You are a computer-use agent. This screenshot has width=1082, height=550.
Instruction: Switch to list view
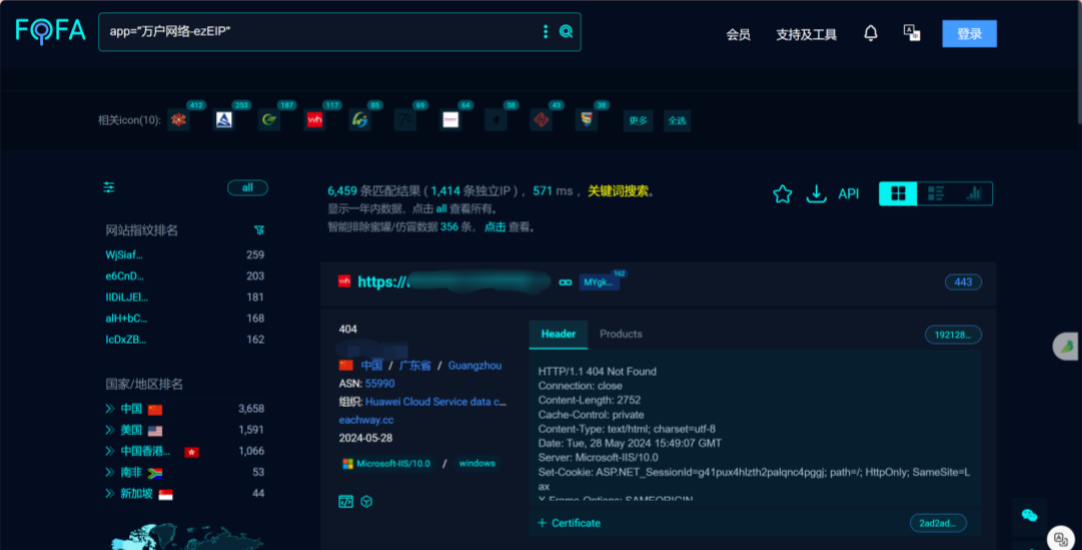(x=936, y=194)
